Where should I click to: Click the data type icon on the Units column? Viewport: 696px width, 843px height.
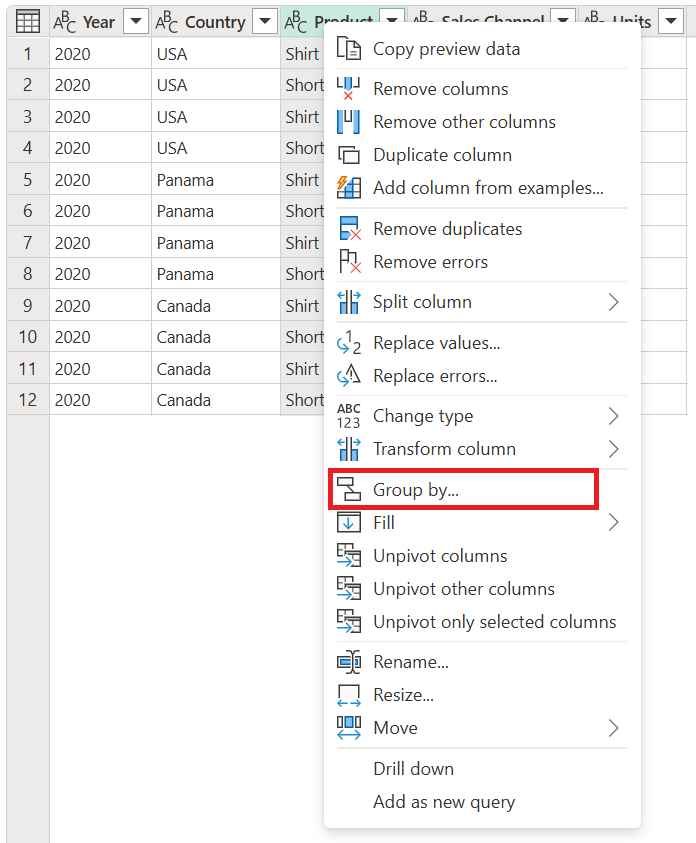pyautogui.click(x=592, y=21)
